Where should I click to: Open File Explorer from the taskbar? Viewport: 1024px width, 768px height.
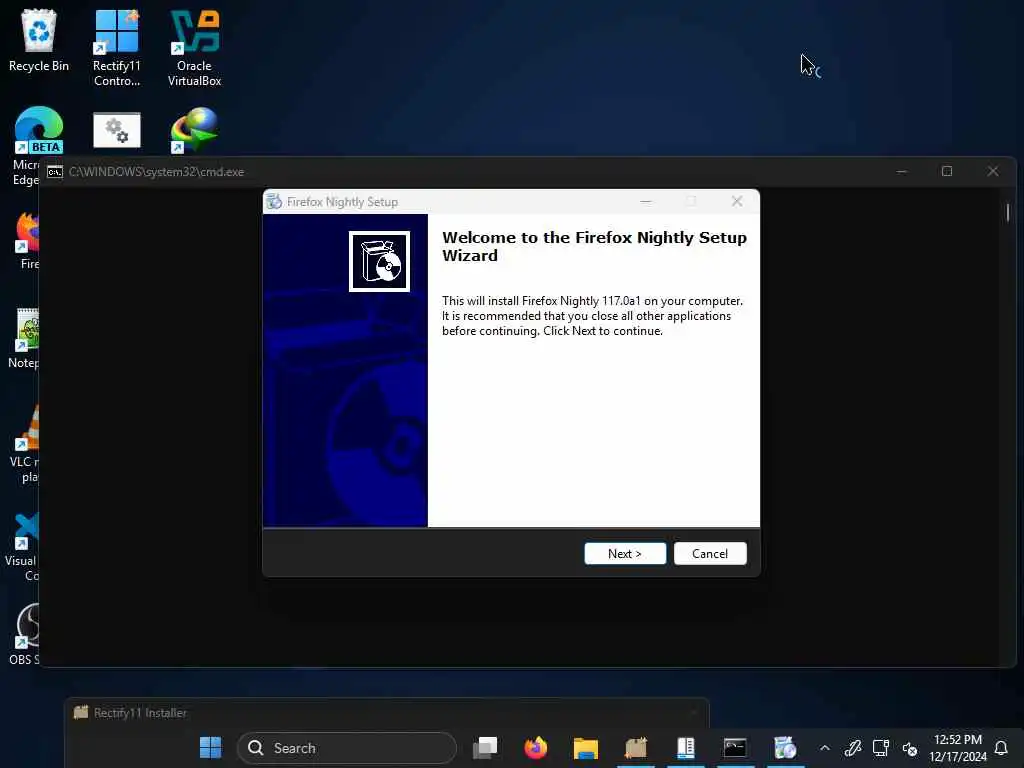(586, 748)
